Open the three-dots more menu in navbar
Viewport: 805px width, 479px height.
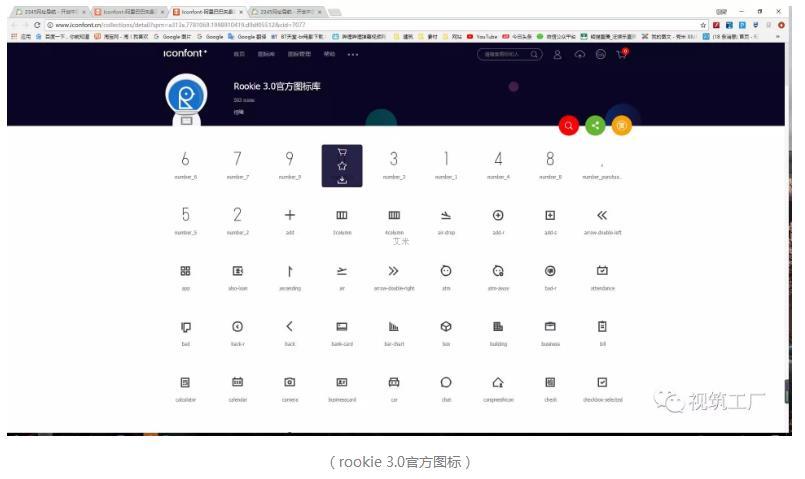click(353, 54)
